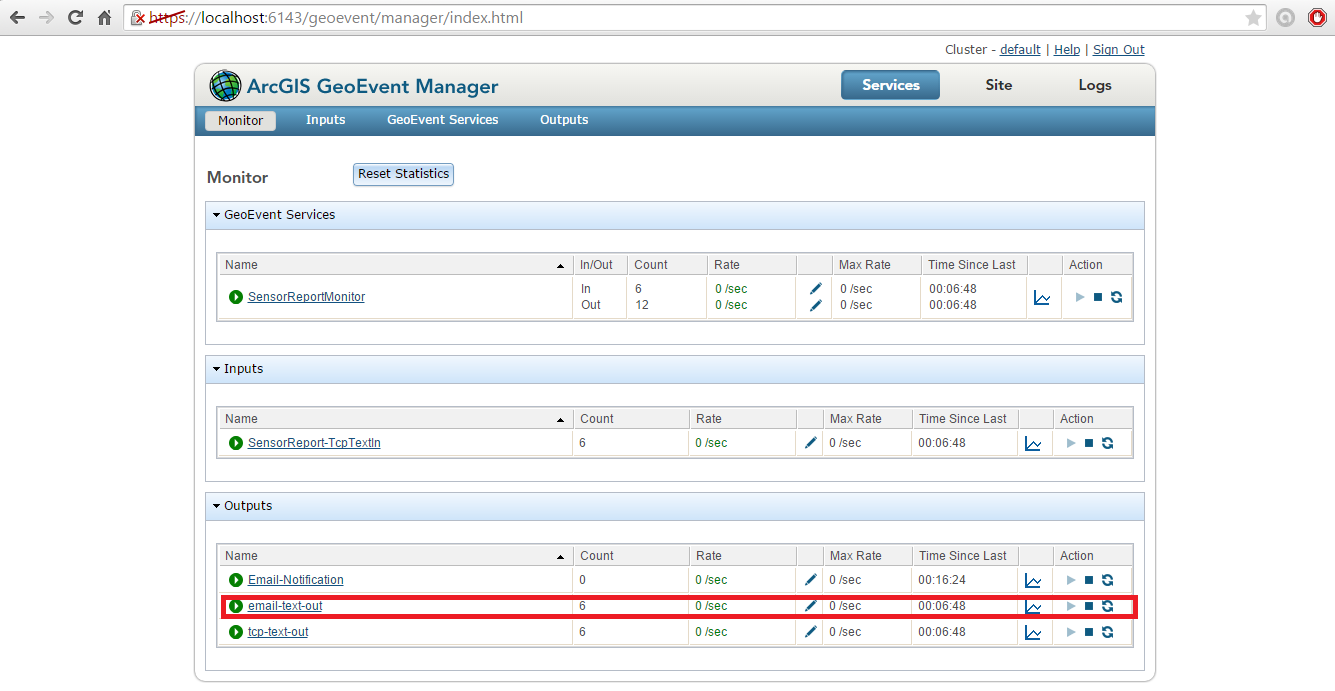
Task: Switch to Site tab
Action: pos(999,85)
